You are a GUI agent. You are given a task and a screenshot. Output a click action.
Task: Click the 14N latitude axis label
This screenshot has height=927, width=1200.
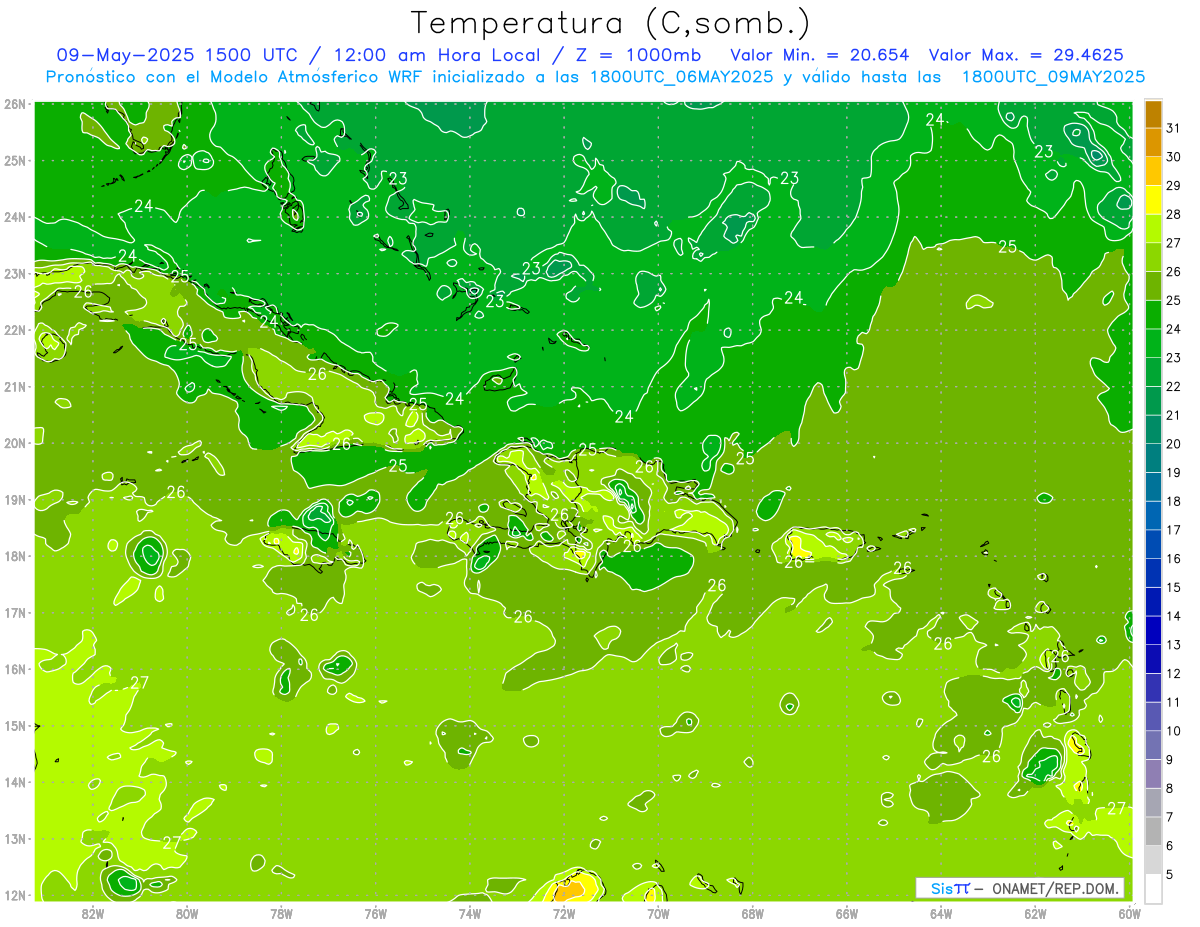[14, 782]
